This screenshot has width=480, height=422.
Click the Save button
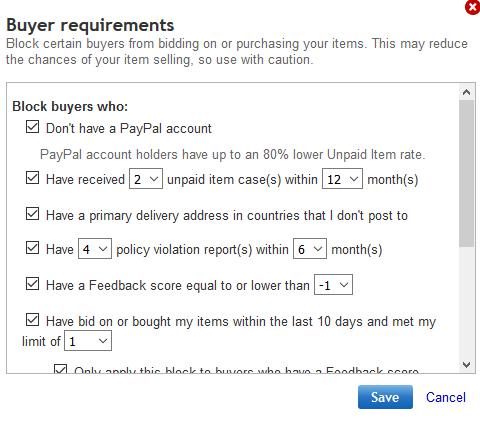(385, 397)
